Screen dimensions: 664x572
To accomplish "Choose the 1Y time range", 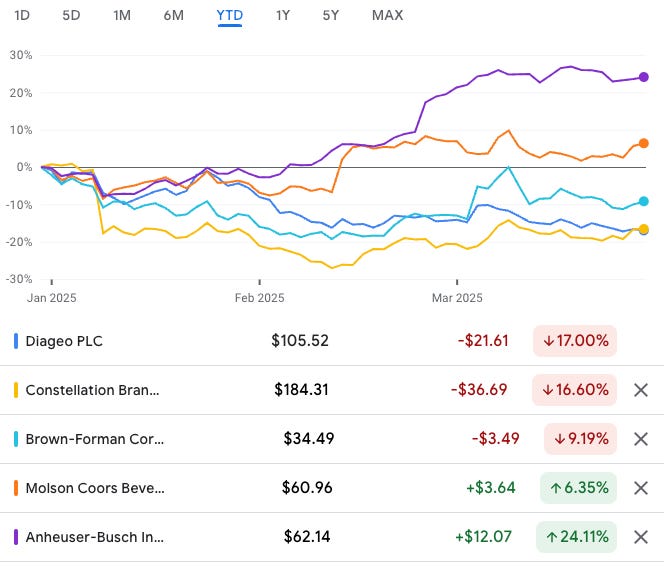I will click(x=283, y=16).
